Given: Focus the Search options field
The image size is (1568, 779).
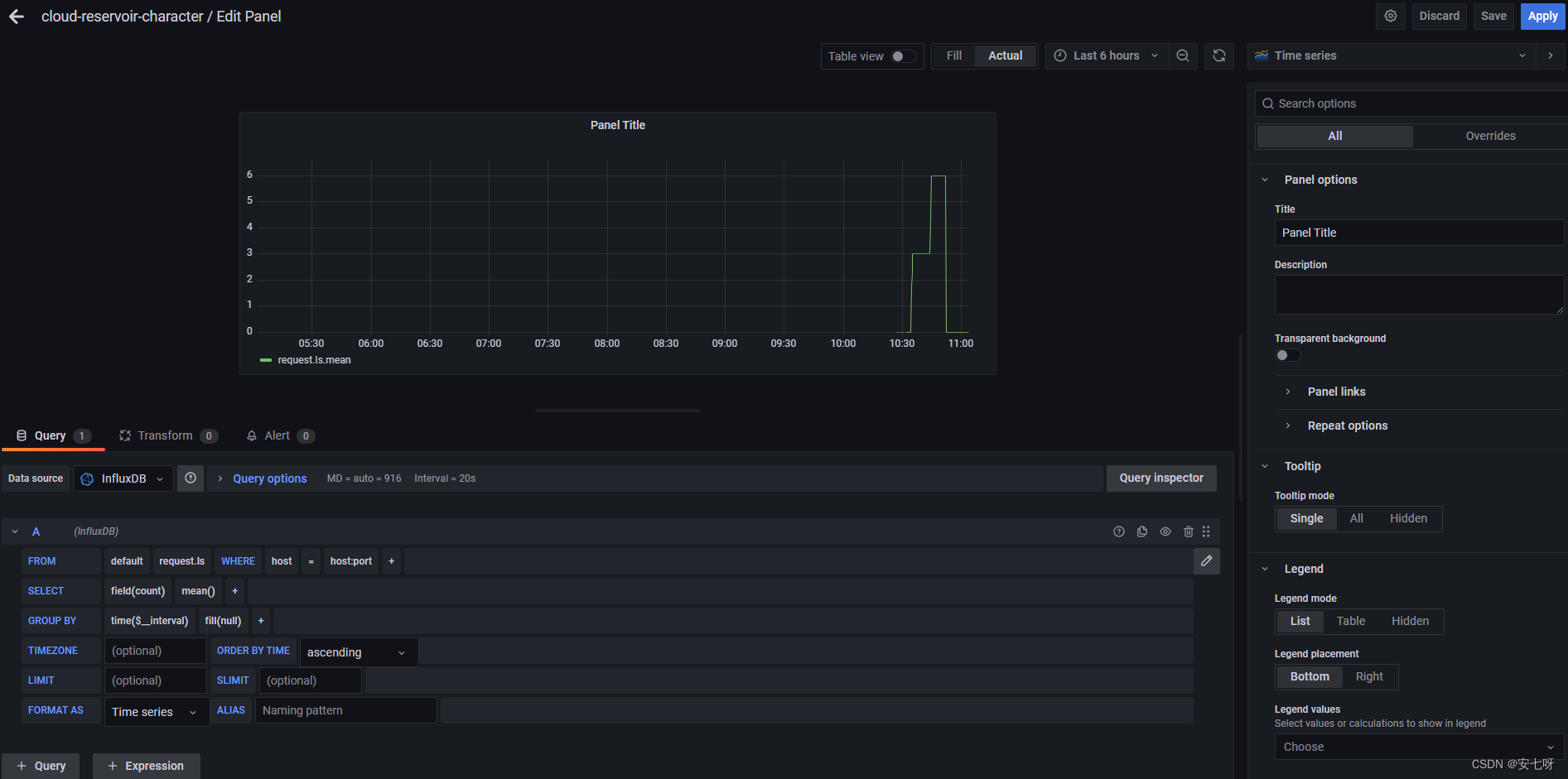Looking at the screenshot, I should [1411, 103].
